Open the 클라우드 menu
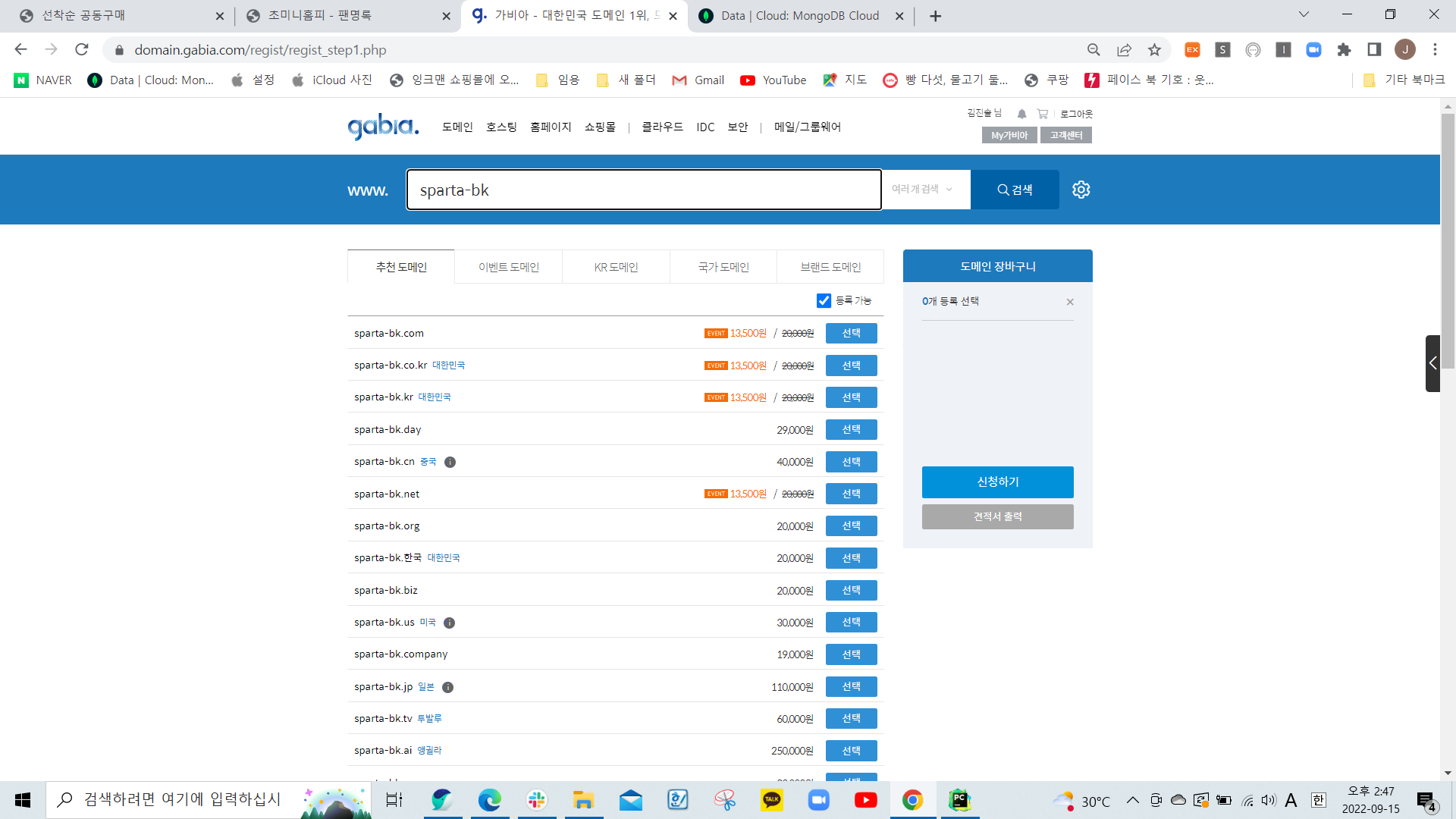Screen dimensions: 1456x819 click(662, 127)
